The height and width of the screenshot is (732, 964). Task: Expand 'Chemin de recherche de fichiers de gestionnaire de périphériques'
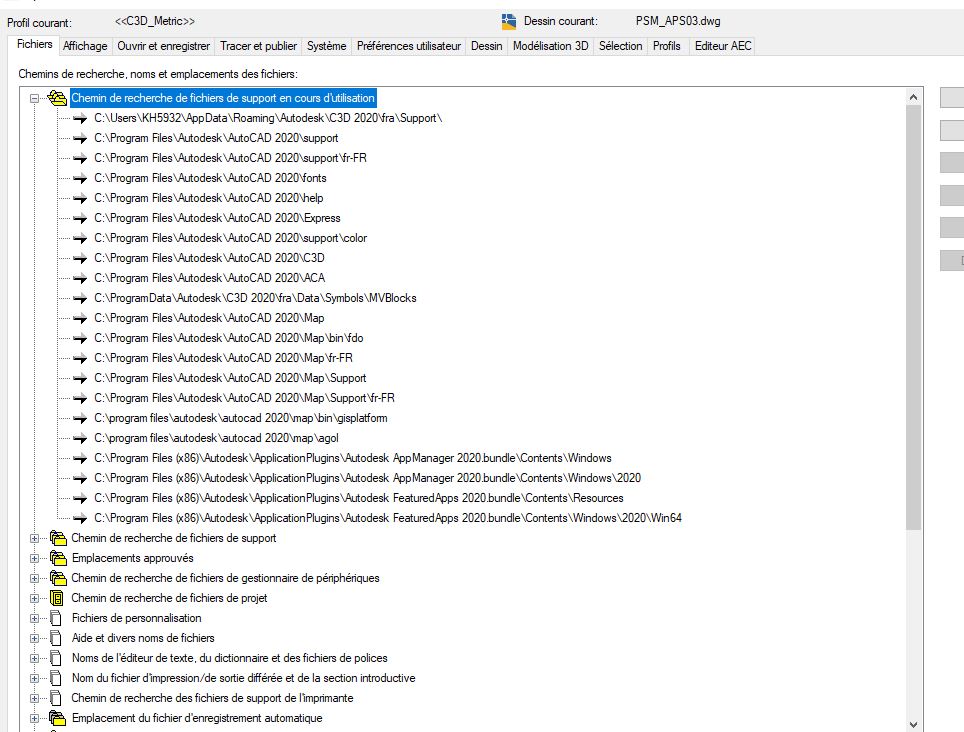tap(34, 578)
